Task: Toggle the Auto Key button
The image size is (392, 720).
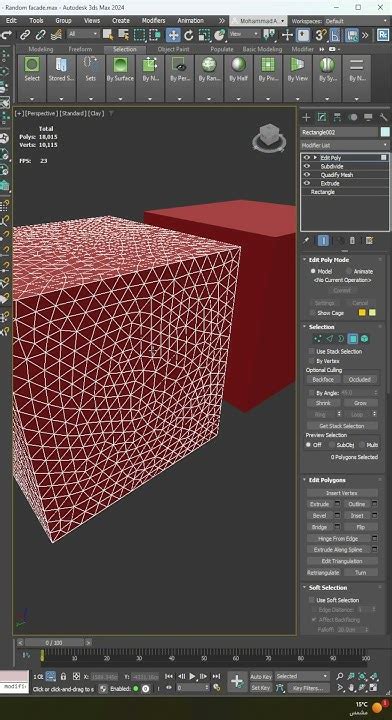Action: [261, 676]
